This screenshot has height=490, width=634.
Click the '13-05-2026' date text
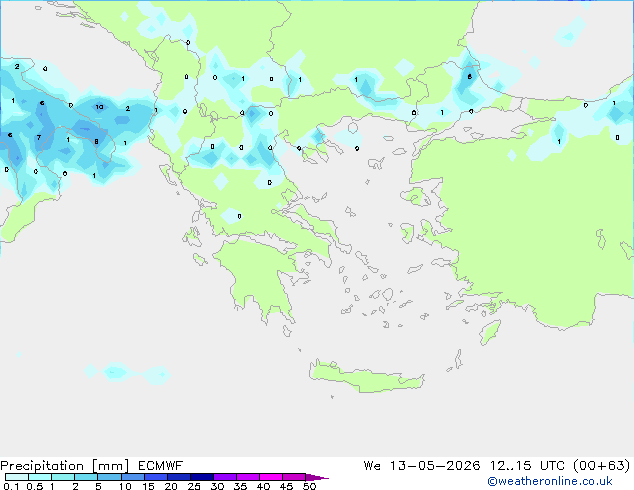[435, 466]
